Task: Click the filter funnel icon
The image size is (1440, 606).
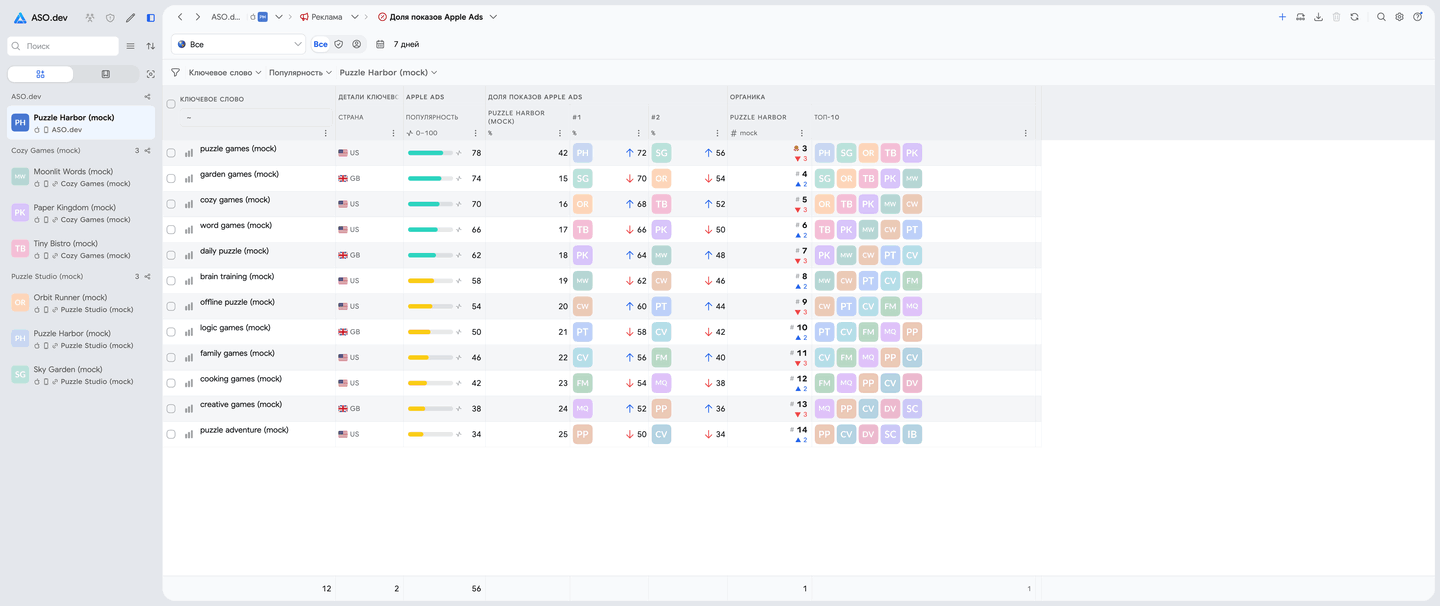Action: [x=176, y=72]
